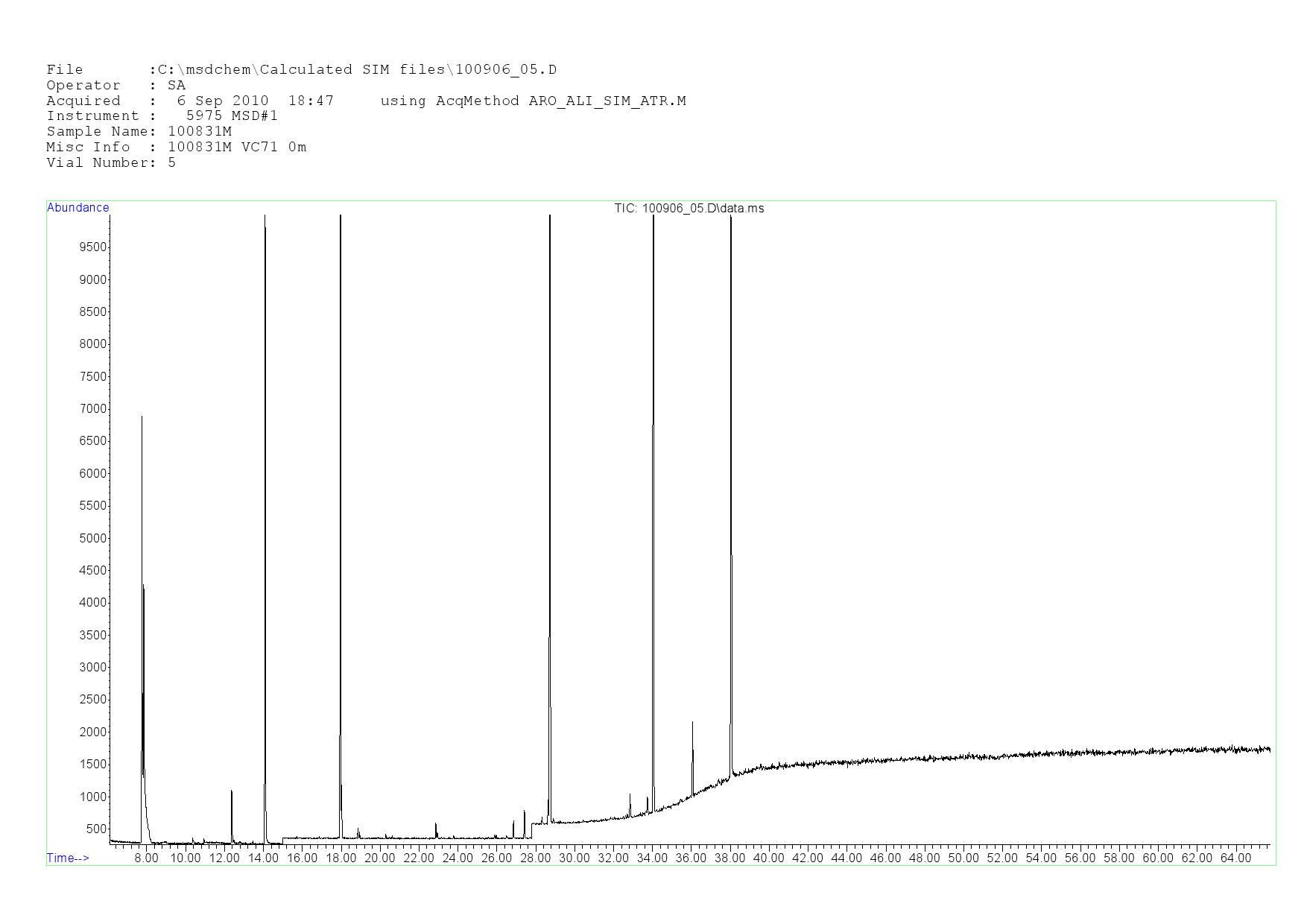The width and height of the screenshot is (1307, 924).
Task: Click the tall peak near 14.00 minutes
Action: 265,522
